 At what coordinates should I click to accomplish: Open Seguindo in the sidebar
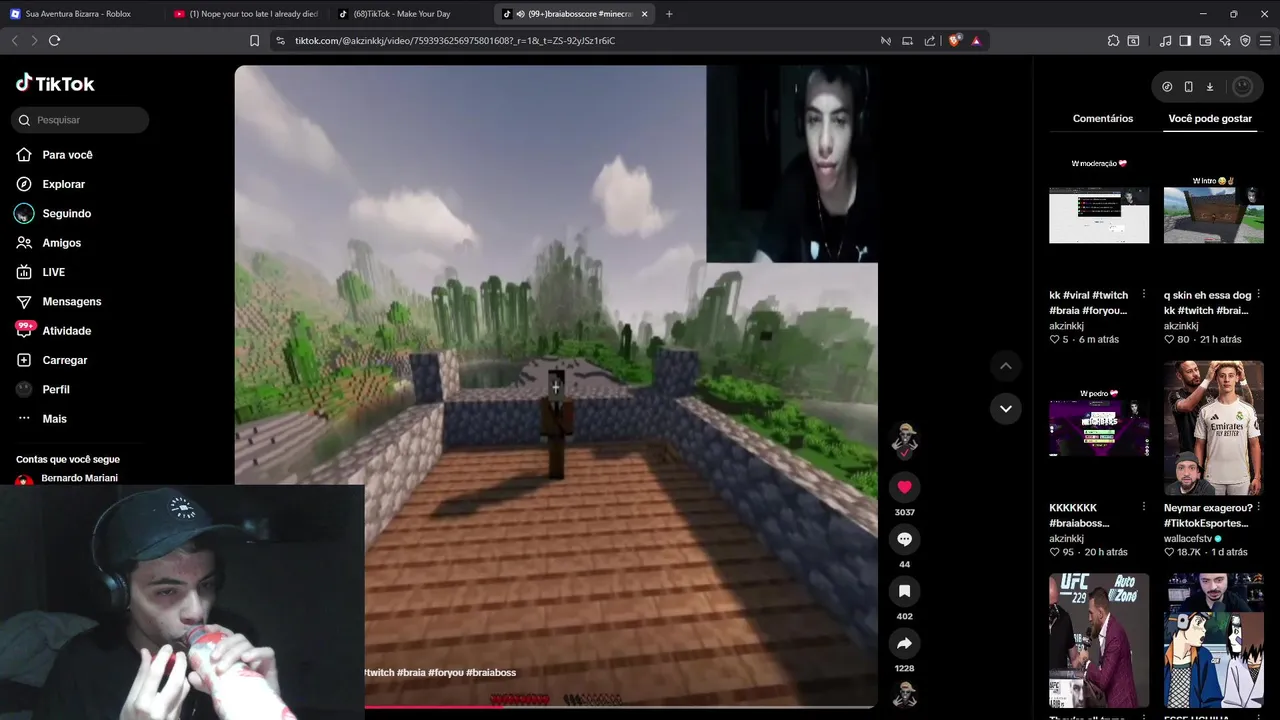[66, 213]
